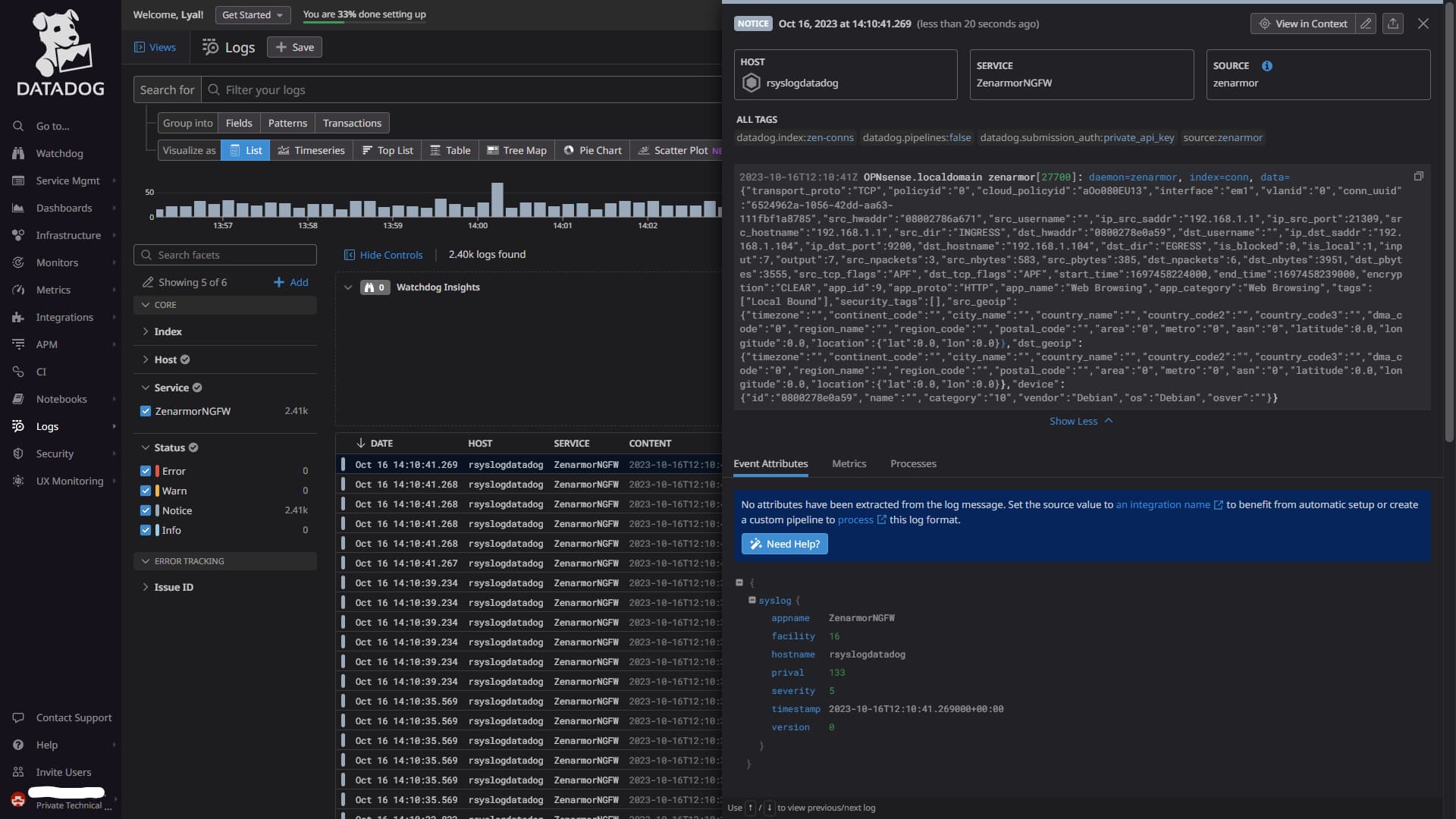Open Service Mgmt sidebar item
The image size is (1456, 819).
tap(67, 180)
